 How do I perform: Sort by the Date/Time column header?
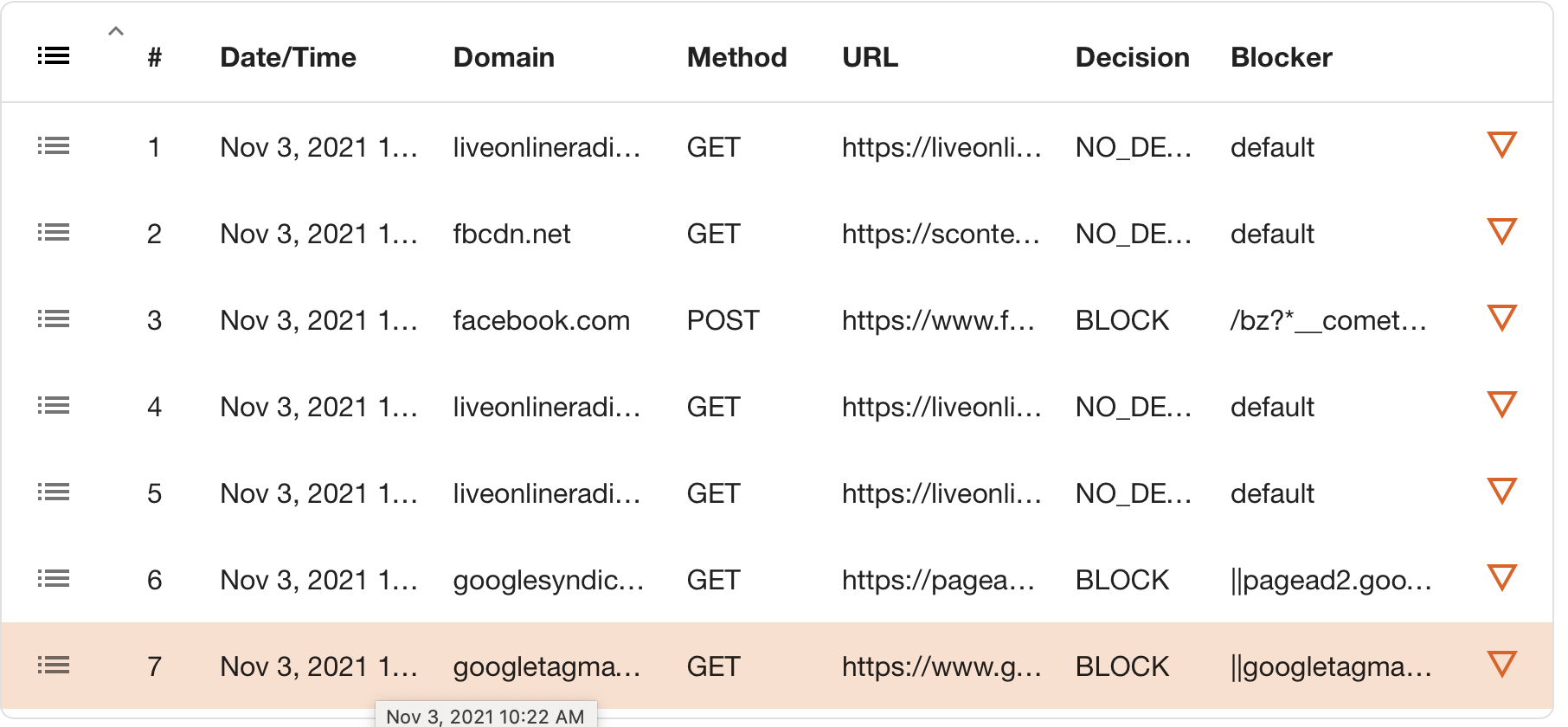point(288,57)
